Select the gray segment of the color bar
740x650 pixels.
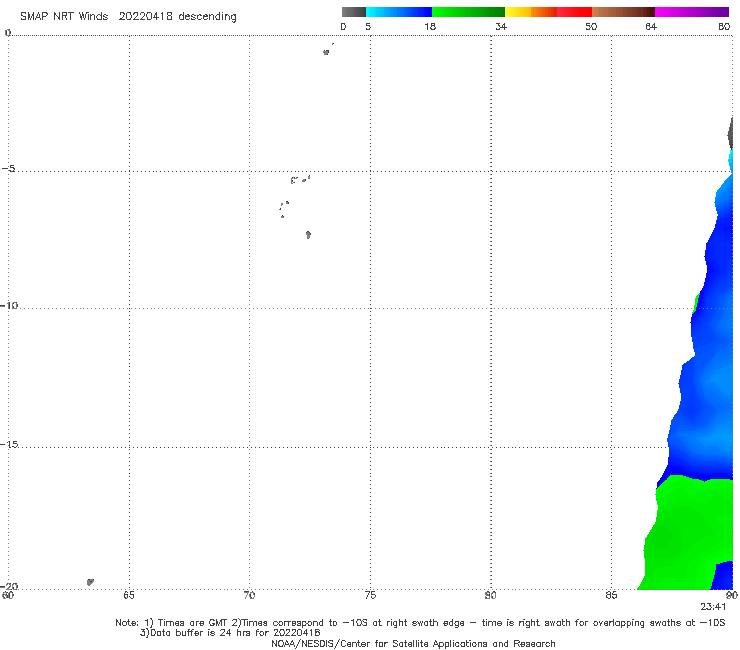pos(354,12)
